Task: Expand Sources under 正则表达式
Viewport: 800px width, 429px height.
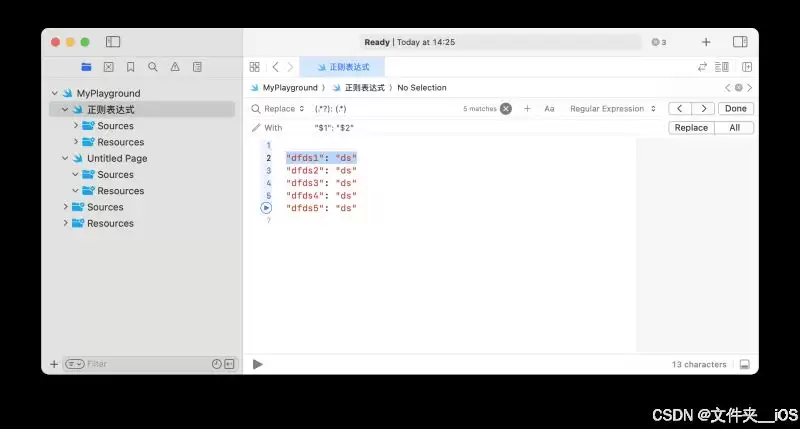Action: pyautogui.click(x=76, y=125)
